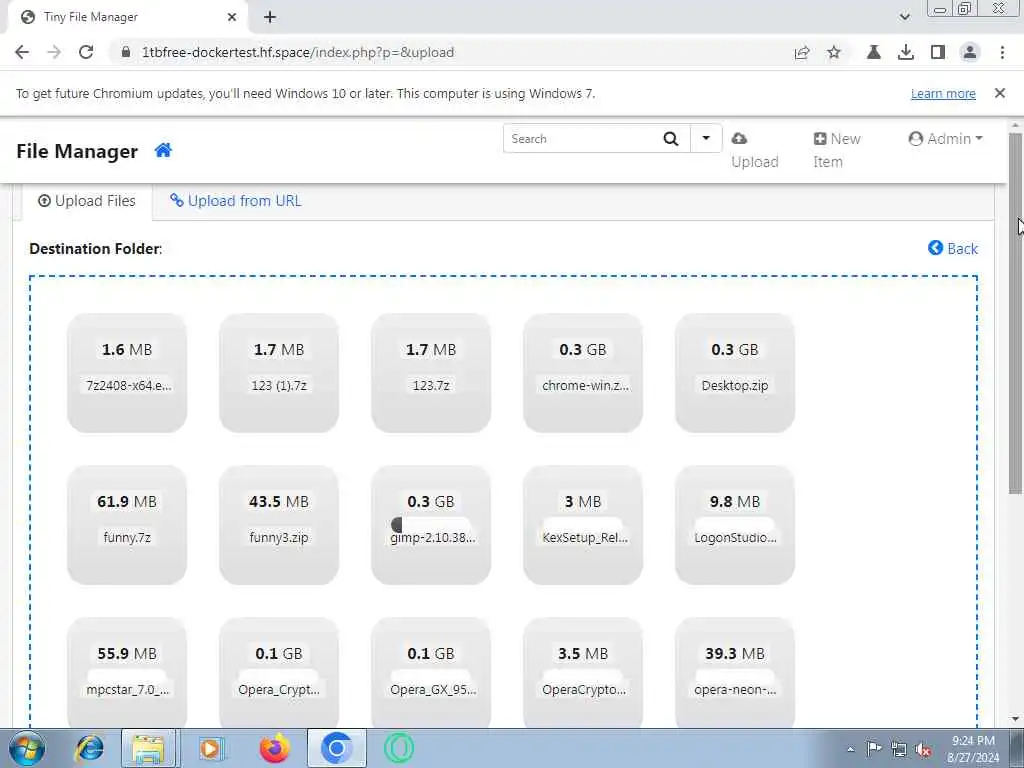Click the home icon beside File Manager
This screenshot has height=768, width=1024.
pos(163,150)
